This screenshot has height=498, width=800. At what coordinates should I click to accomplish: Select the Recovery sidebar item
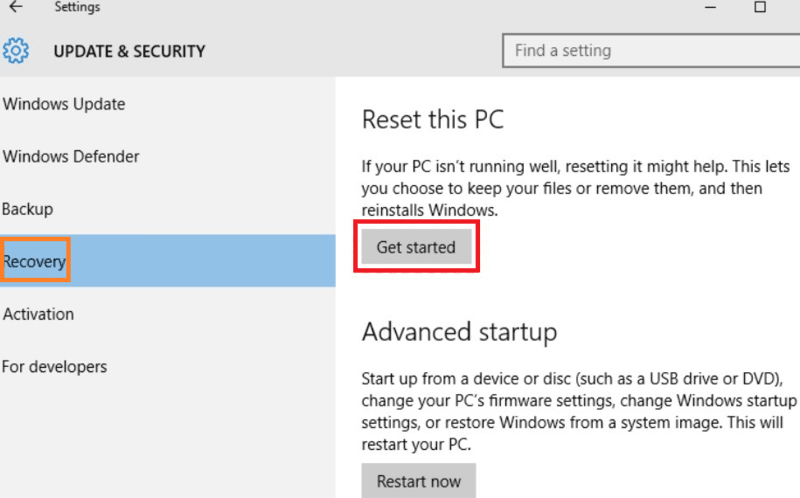pos(35,262)
